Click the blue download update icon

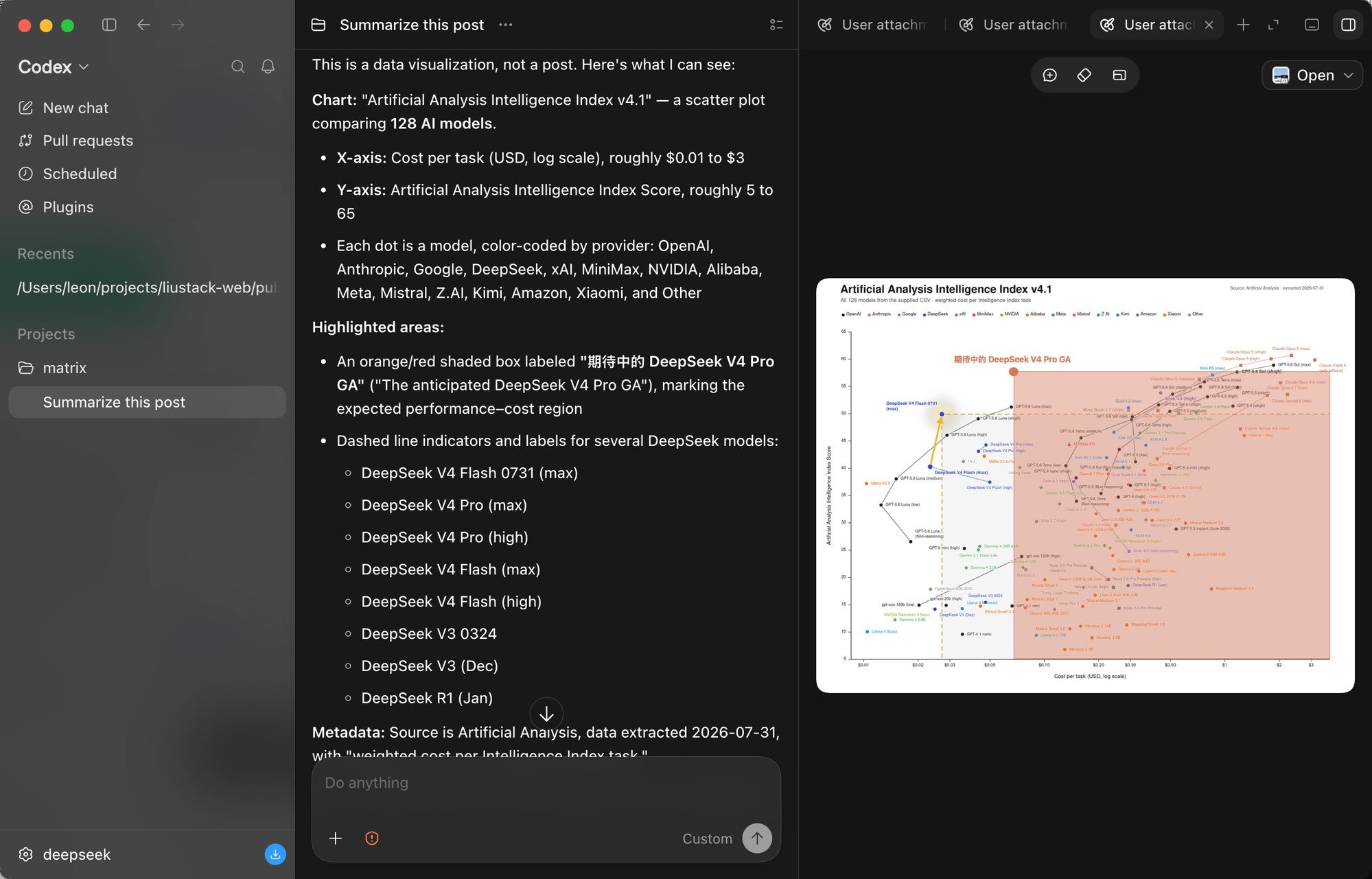[x=275, y=854]
